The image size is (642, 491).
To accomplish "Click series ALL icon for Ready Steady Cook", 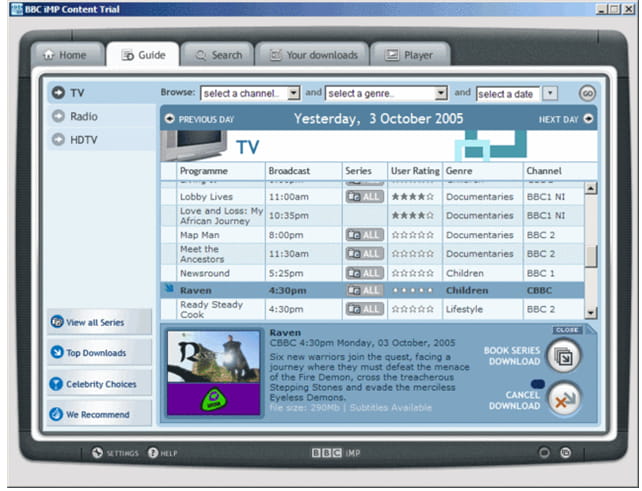I will pos(364,309).
